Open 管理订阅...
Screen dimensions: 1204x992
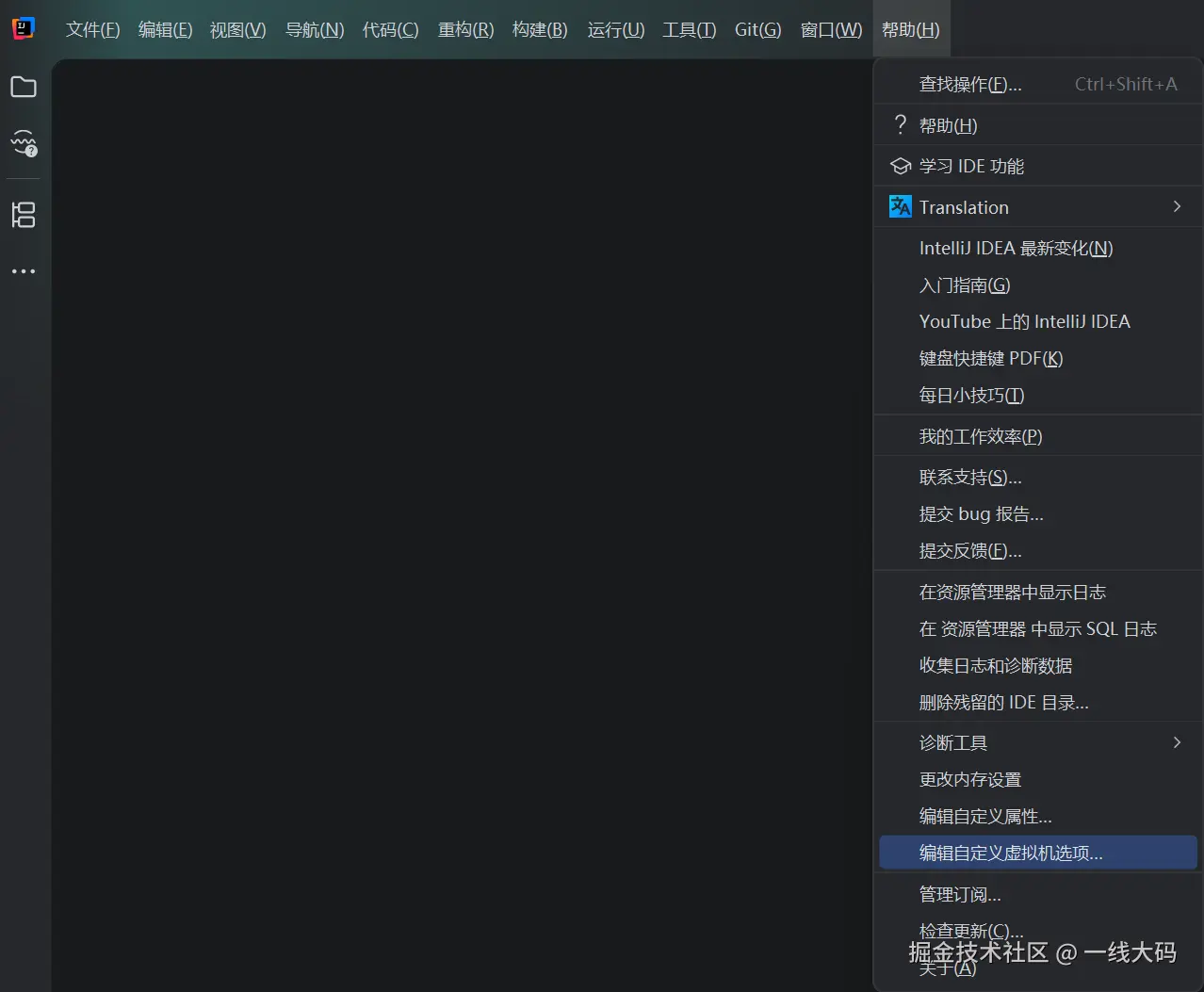(1038, 894)
